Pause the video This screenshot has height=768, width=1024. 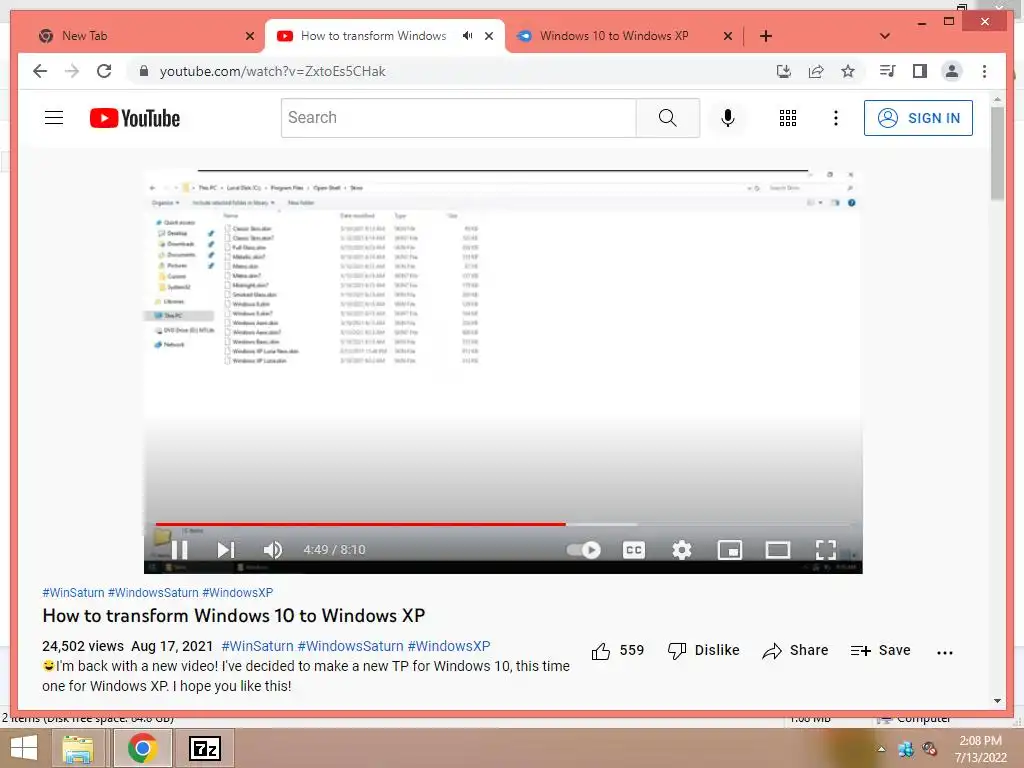pyautogui.click(x=180, y=550)
